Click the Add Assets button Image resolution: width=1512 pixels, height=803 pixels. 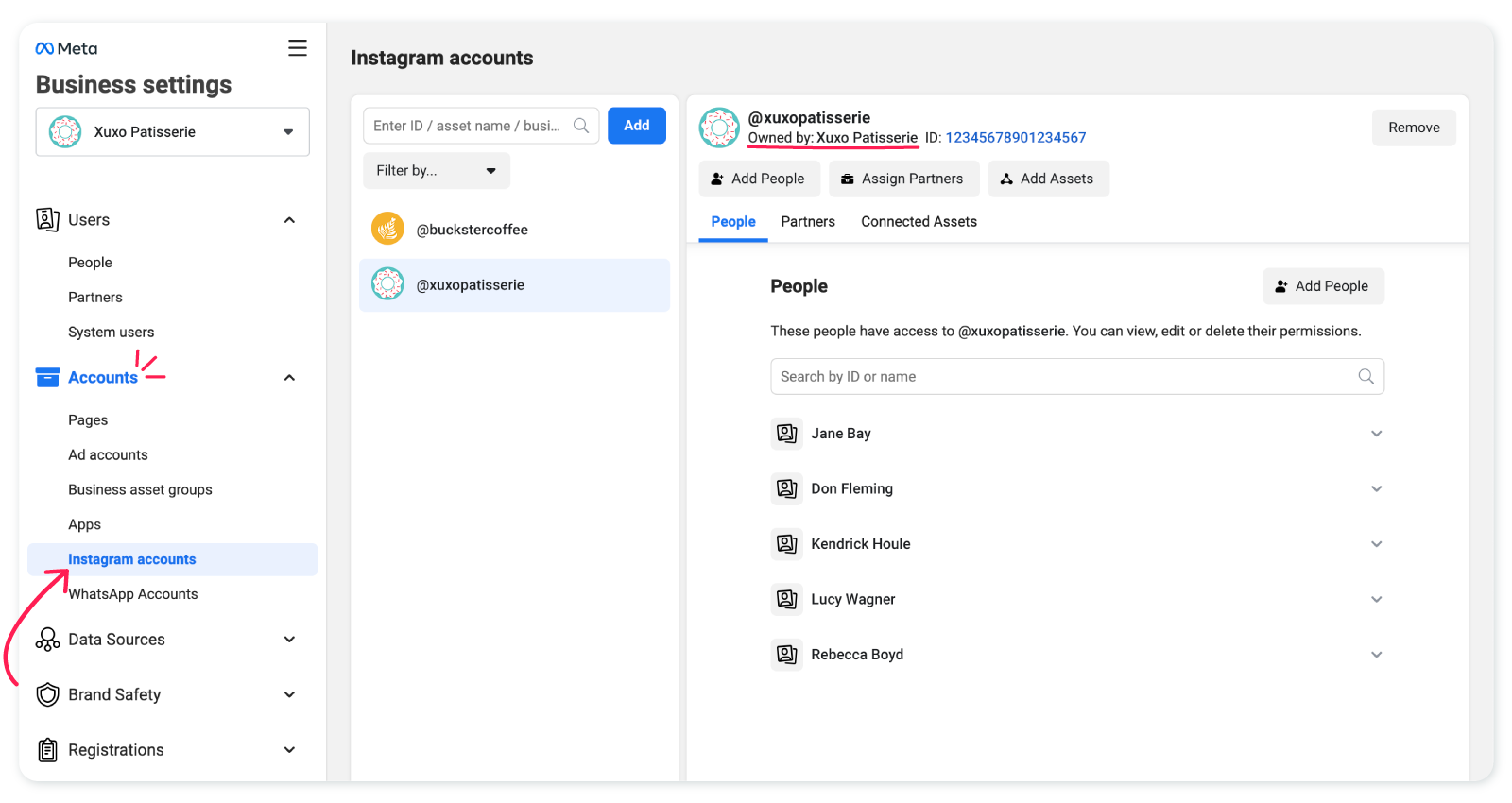(1049, 179)
